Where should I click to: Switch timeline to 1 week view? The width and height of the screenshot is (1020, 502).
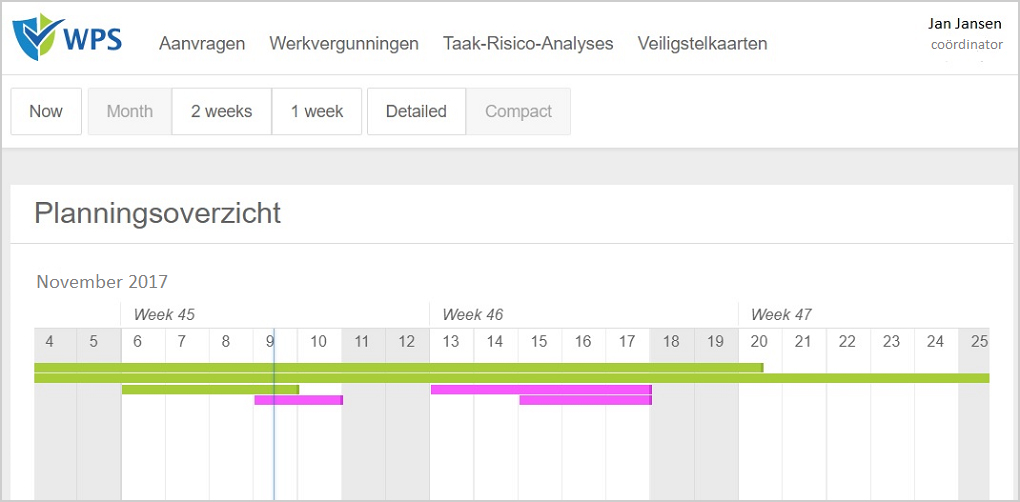[317, 111]
